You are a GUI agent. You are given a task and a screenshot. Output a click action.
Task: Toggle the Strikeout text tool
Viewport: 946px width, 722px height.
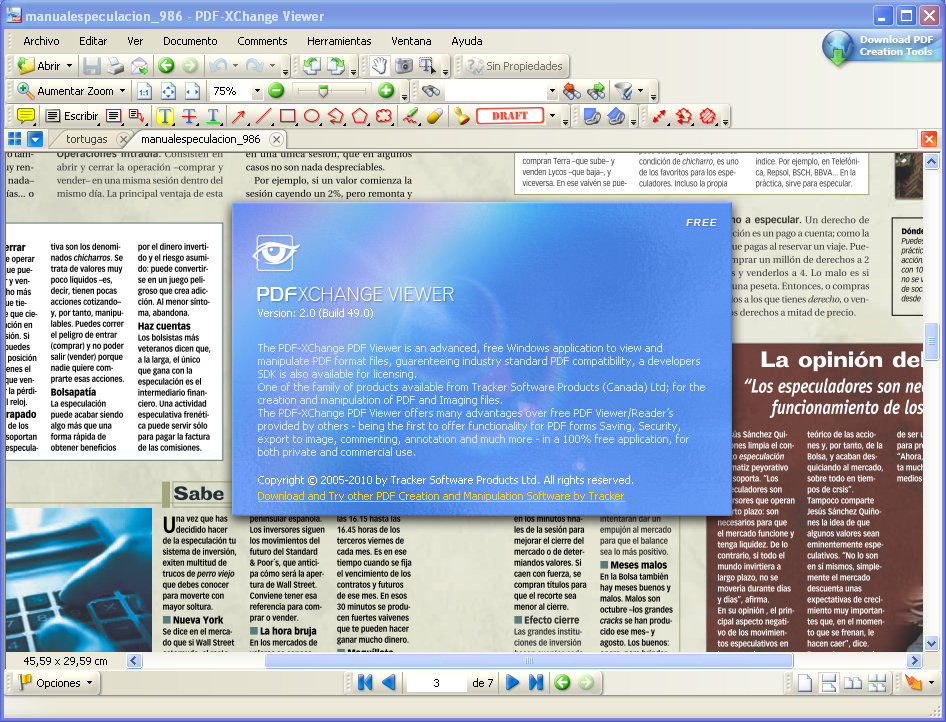coord(189,116)
